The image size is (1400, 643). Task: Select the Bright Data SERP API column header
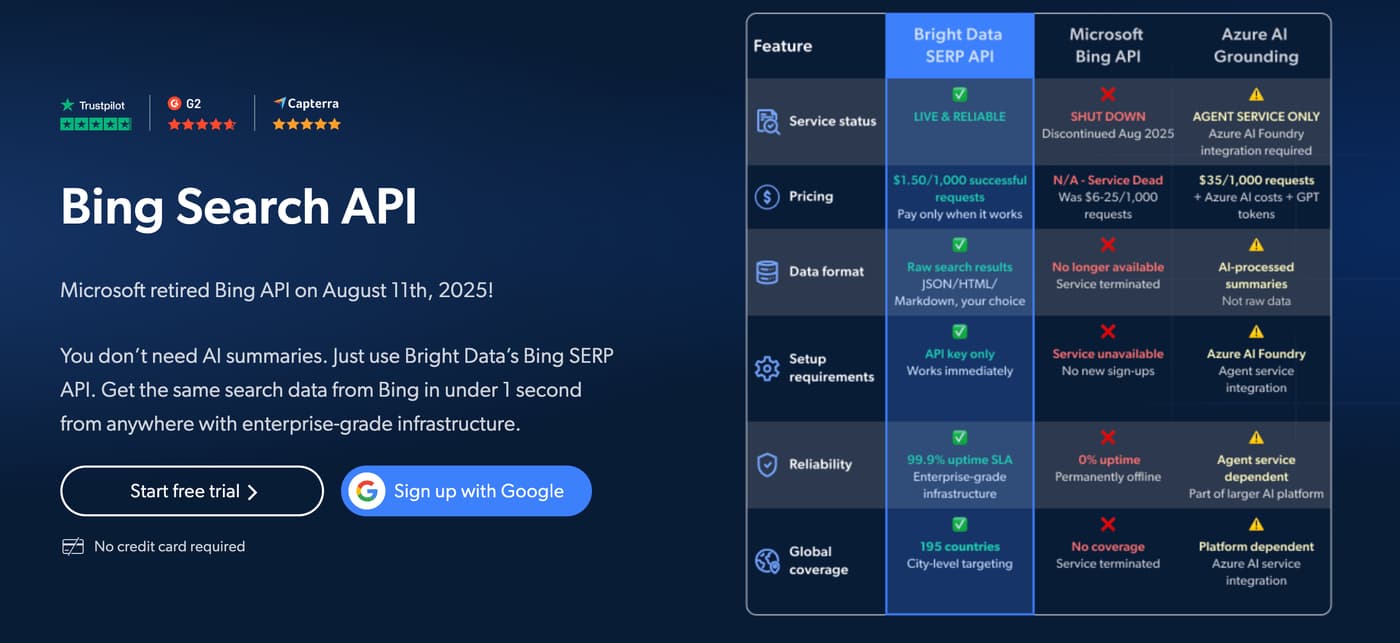(959, 45)
